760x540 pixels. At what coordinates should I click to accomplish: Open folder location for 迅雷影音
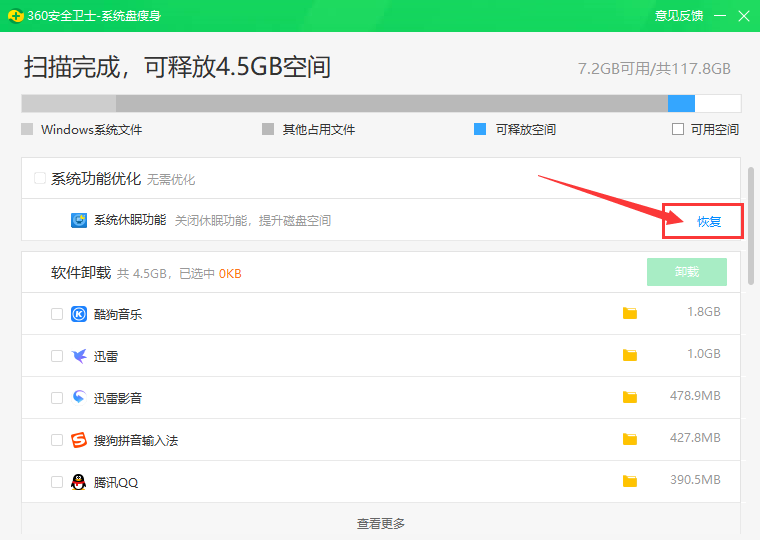630,397
